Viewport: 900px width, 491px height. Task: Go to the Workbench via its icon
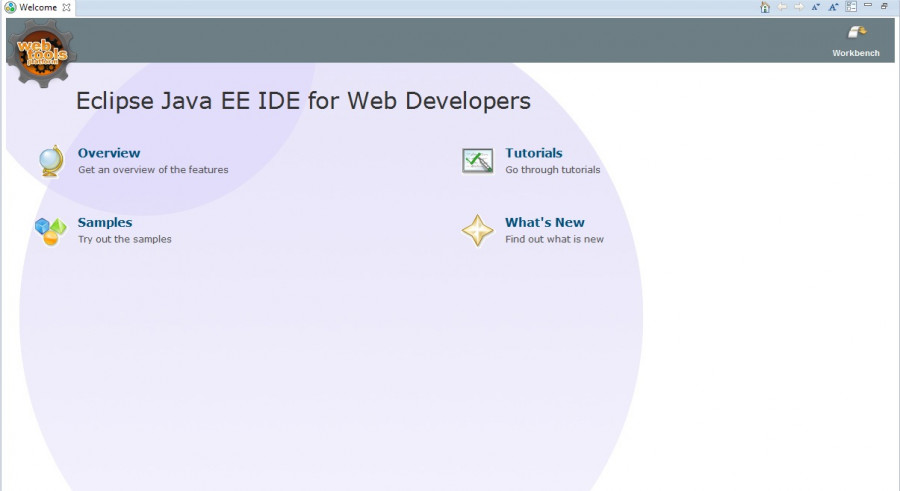coord(857,32)
